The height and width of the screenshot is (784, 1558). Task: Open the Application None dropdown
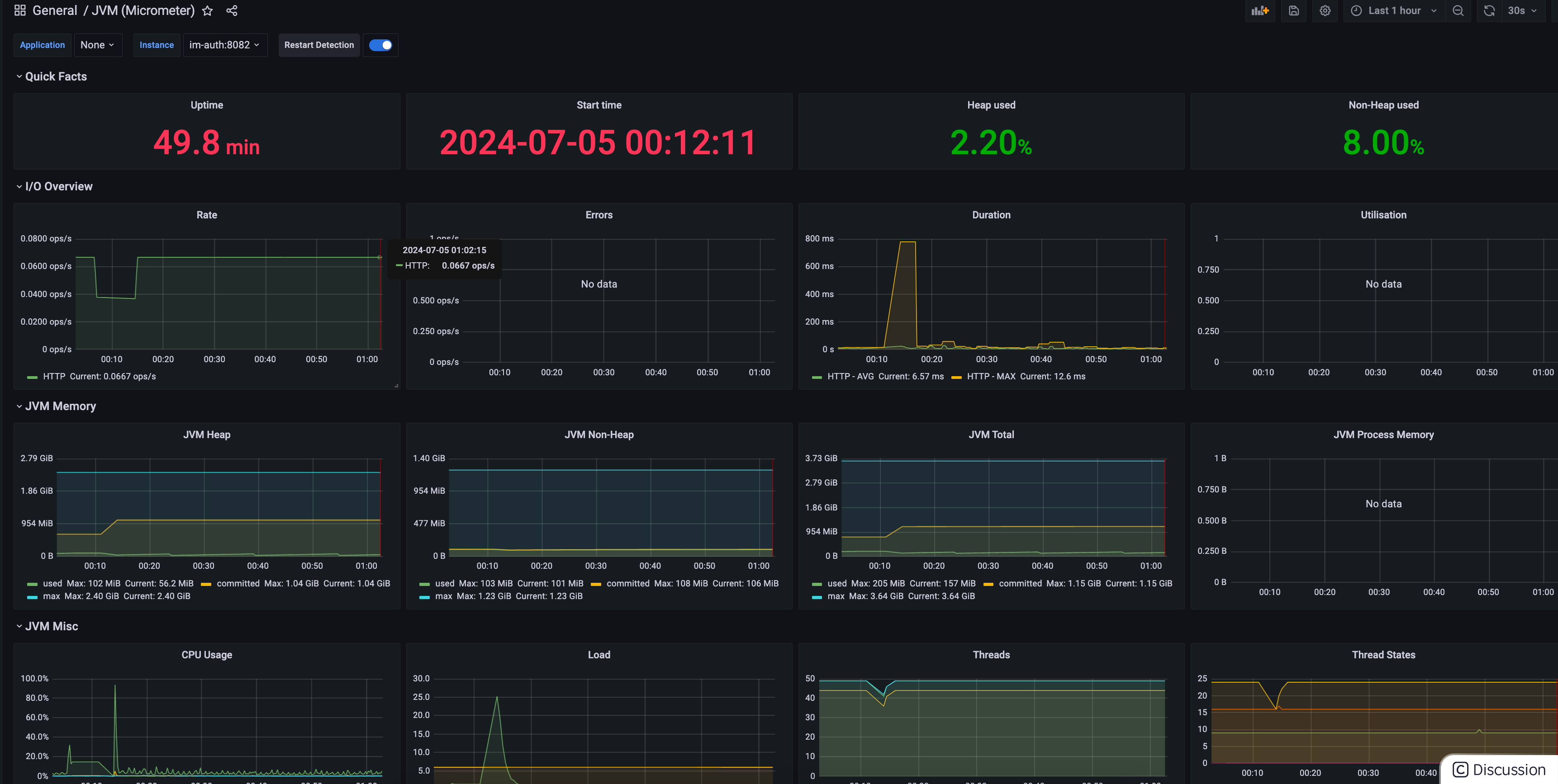tap(97, 45)
